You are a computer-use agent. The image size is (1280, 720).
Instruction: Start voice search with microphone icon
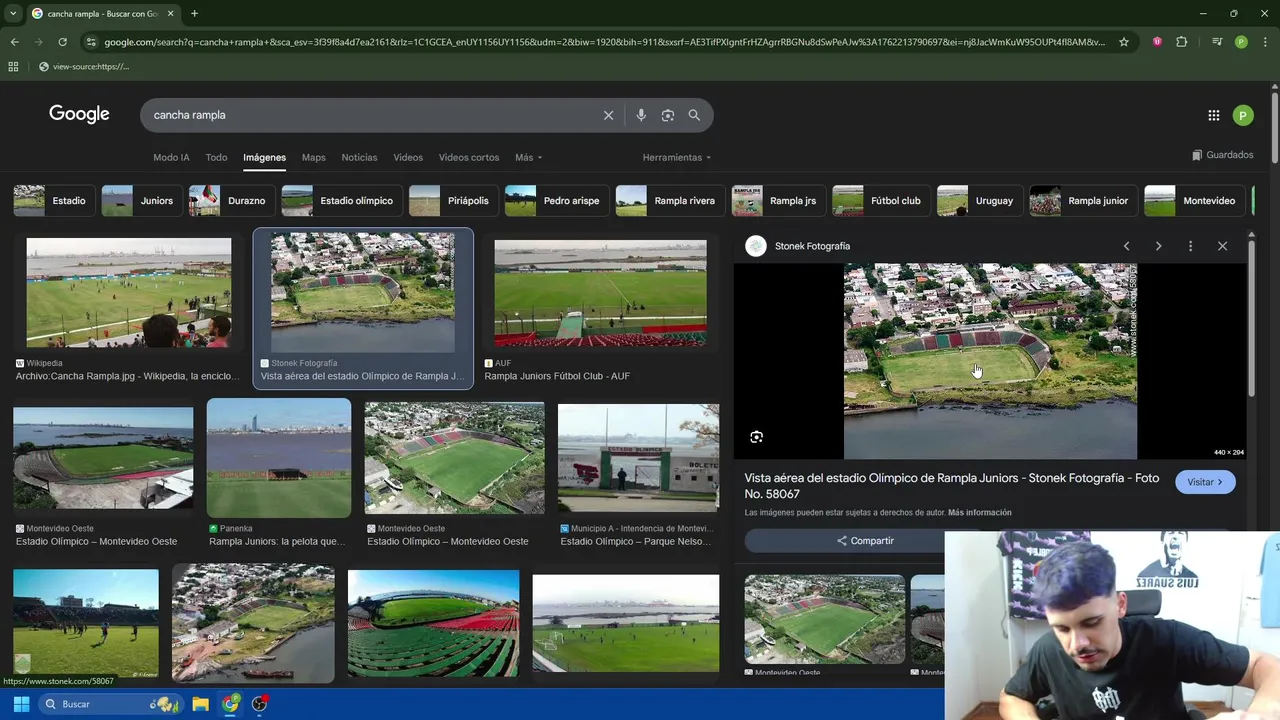[641, 115]
